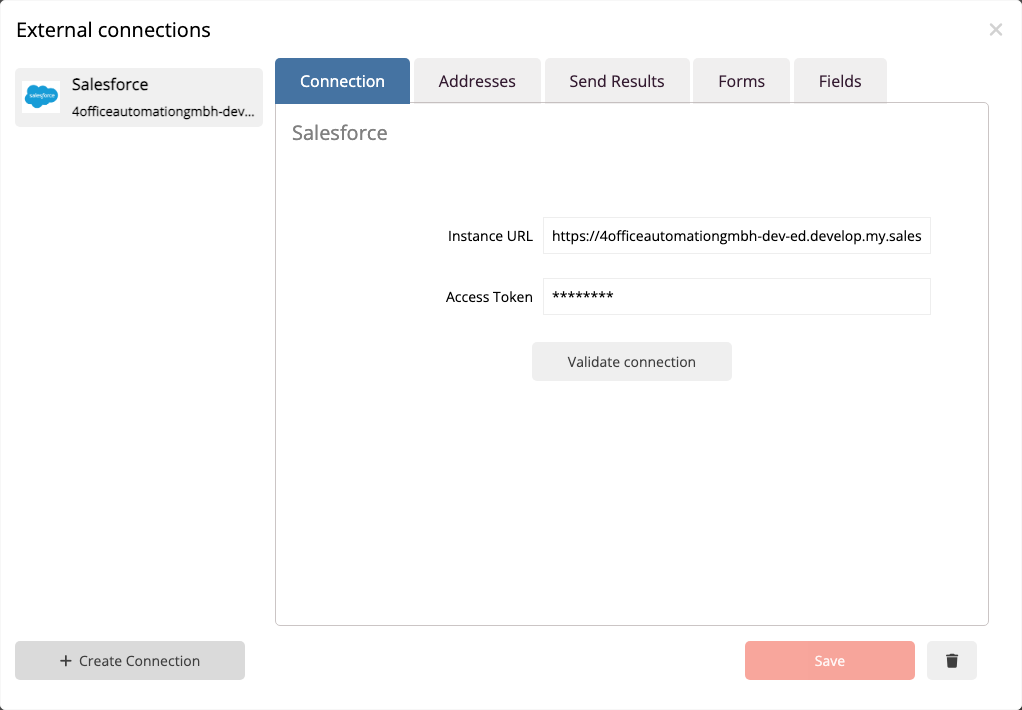
Task: Click the Salesforce heading in the panel
Action: (x=340, y=132)
